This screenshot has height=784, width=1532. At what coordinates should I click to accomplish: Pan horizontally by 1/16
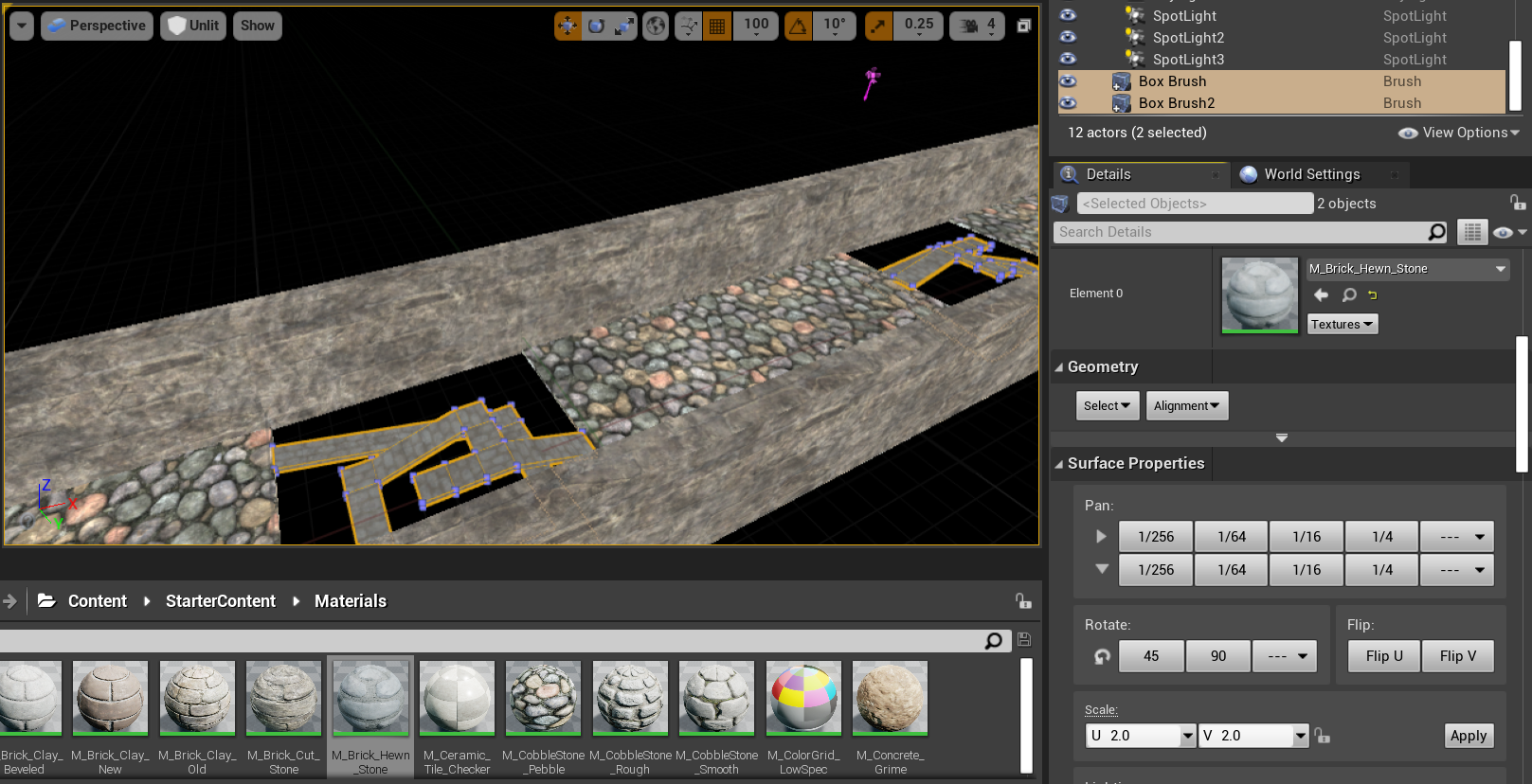coord(1307,537)
